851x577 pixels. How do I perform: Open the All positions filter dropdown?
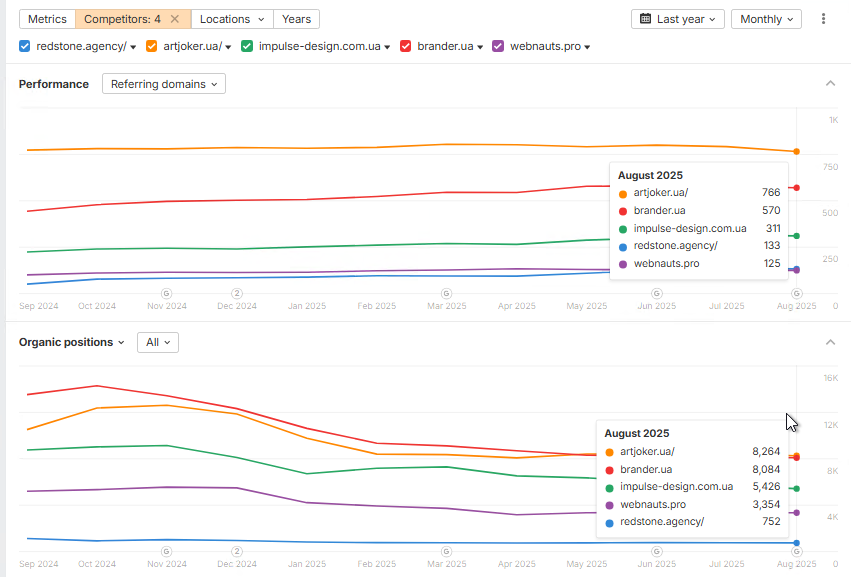(158, 343)
